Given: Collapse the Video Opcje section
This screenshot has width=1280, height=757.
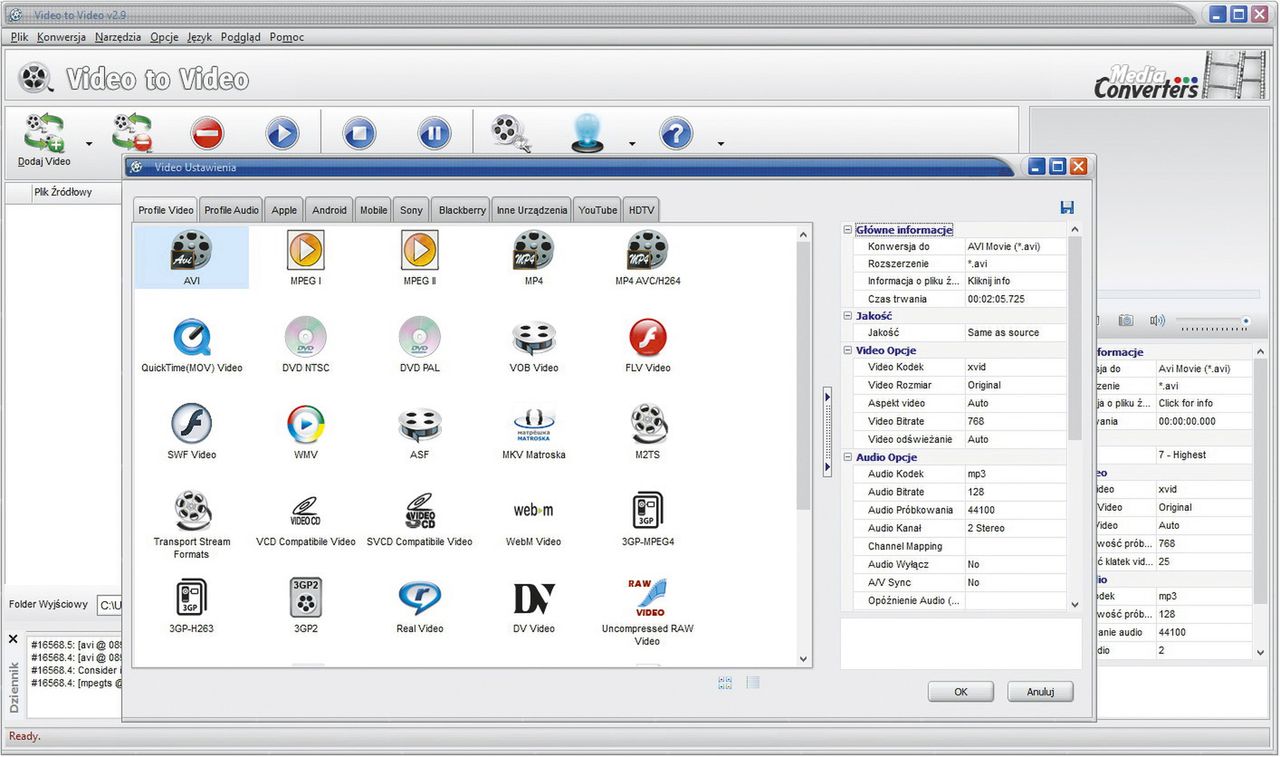Looking at the screenshot, I should coord(848,351).
